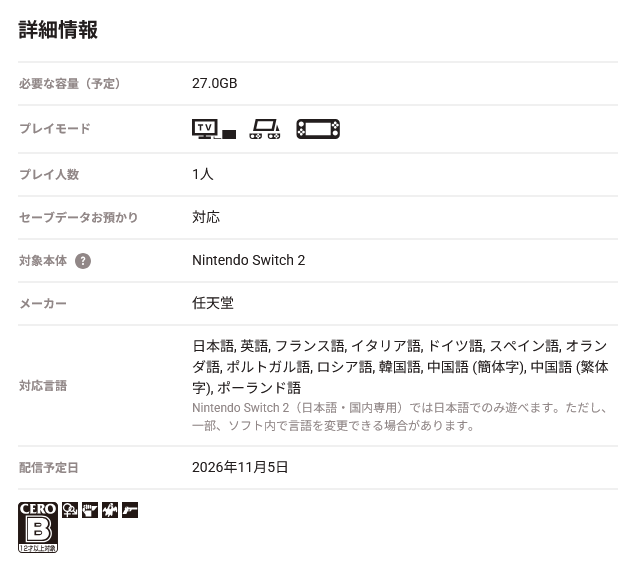Select the 対応 save data value
Image resolution: width=634 pixels, height=562 pixels.
tap(206, 217)
